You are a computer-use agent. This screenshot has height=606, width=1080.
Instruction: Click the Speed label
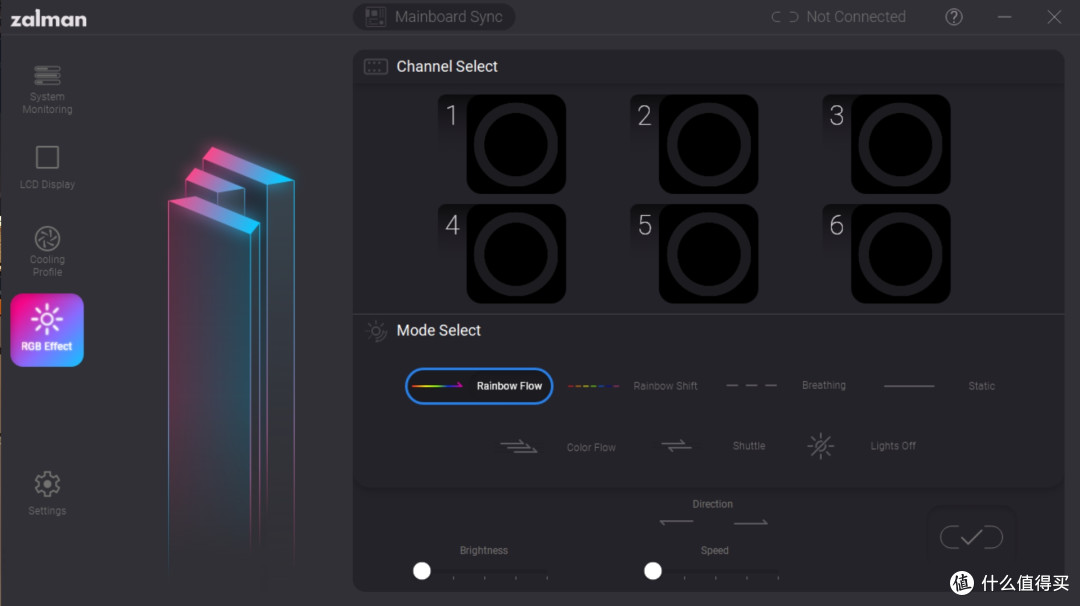tap(714, 550)
